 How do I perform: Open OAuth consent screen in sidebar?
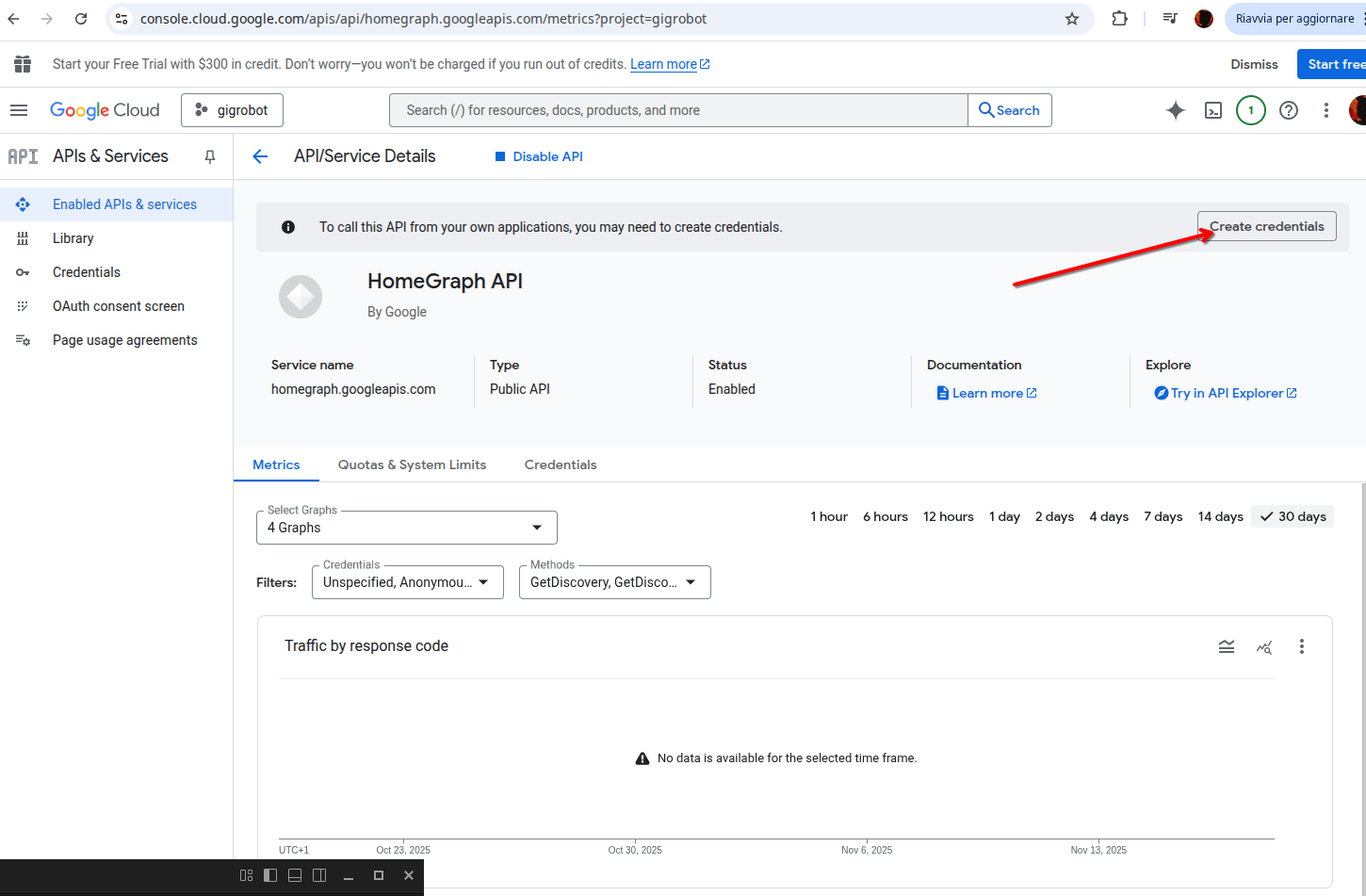click(x=119, y=306)
